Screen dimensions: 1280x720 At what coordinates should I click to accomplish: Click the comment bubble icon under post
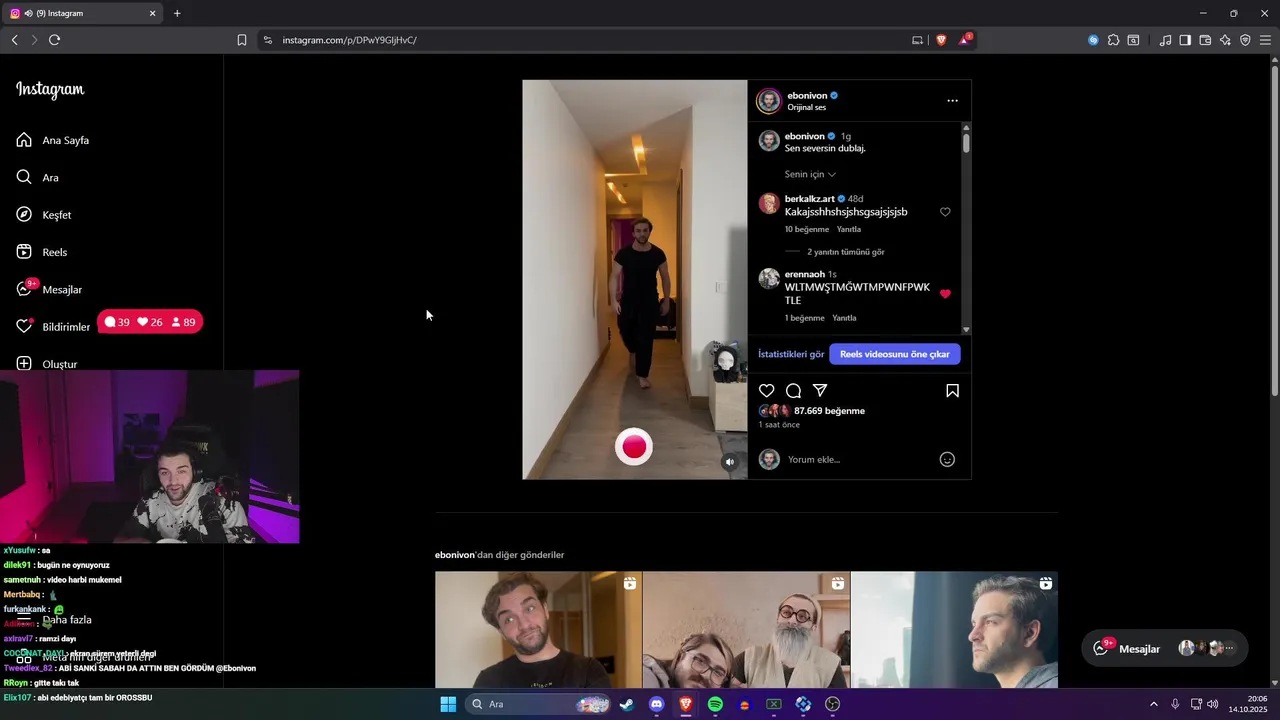coord(793,391)
